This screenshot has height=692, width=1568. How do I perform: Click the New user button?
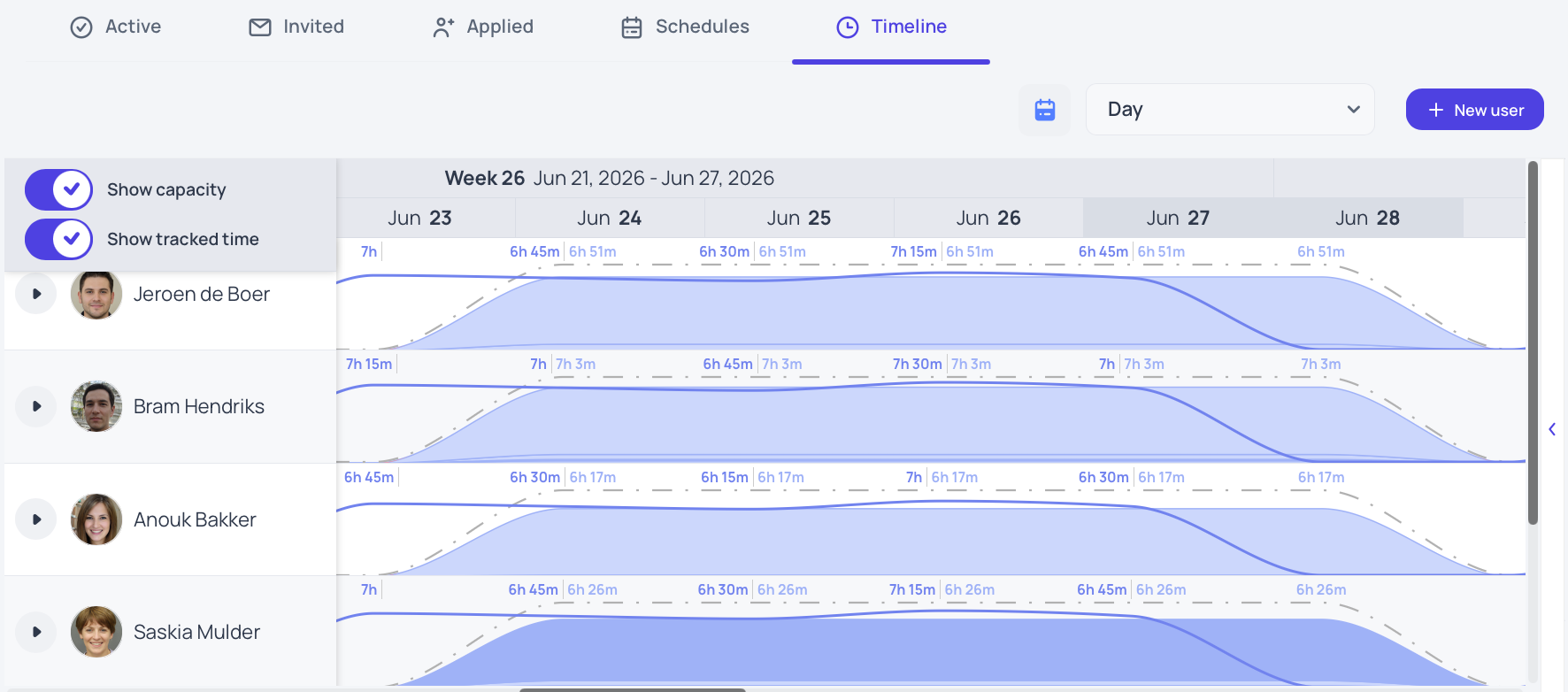pos(1475,110)
